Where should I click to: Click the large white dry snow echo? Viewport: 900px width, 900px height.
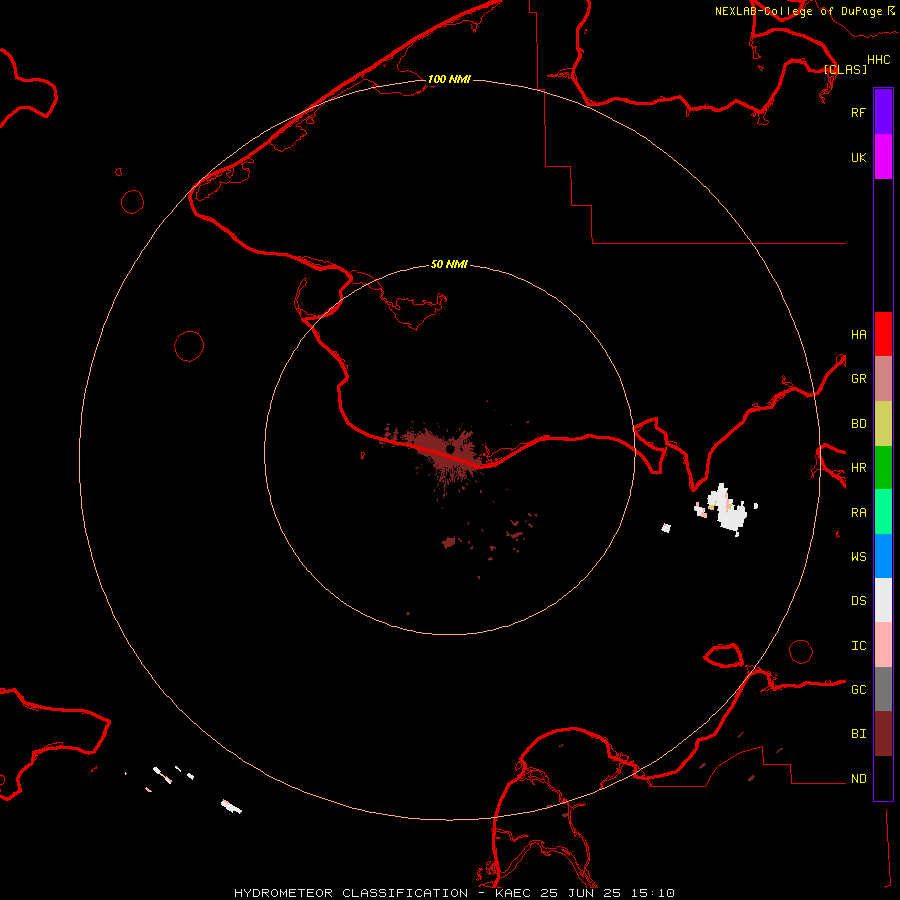coord(729,510)
